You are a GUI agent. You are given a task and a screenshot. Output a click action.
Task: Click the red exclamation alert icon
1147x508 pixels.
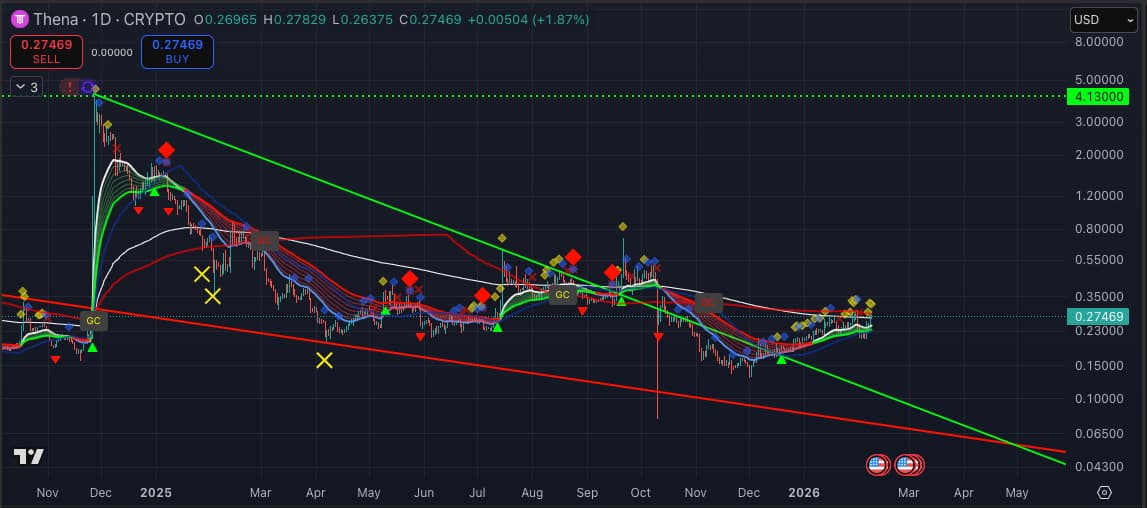(69, 87)
